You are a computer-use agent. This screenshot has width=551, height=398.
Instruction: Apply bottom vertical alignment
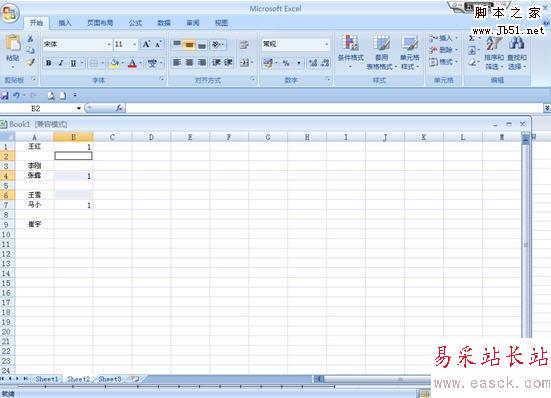pos(202,45)
